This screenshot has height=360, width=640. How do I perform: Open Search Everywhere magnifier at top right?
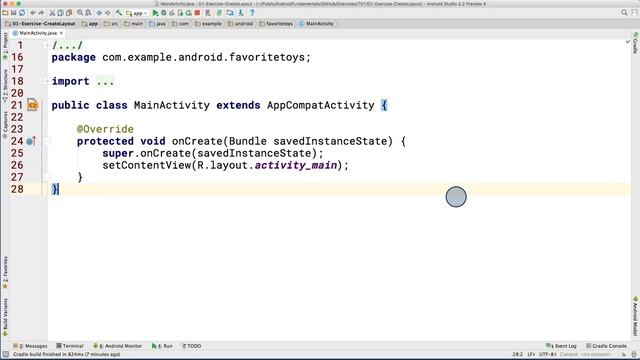pyautogui.click(x=624, y=13)
